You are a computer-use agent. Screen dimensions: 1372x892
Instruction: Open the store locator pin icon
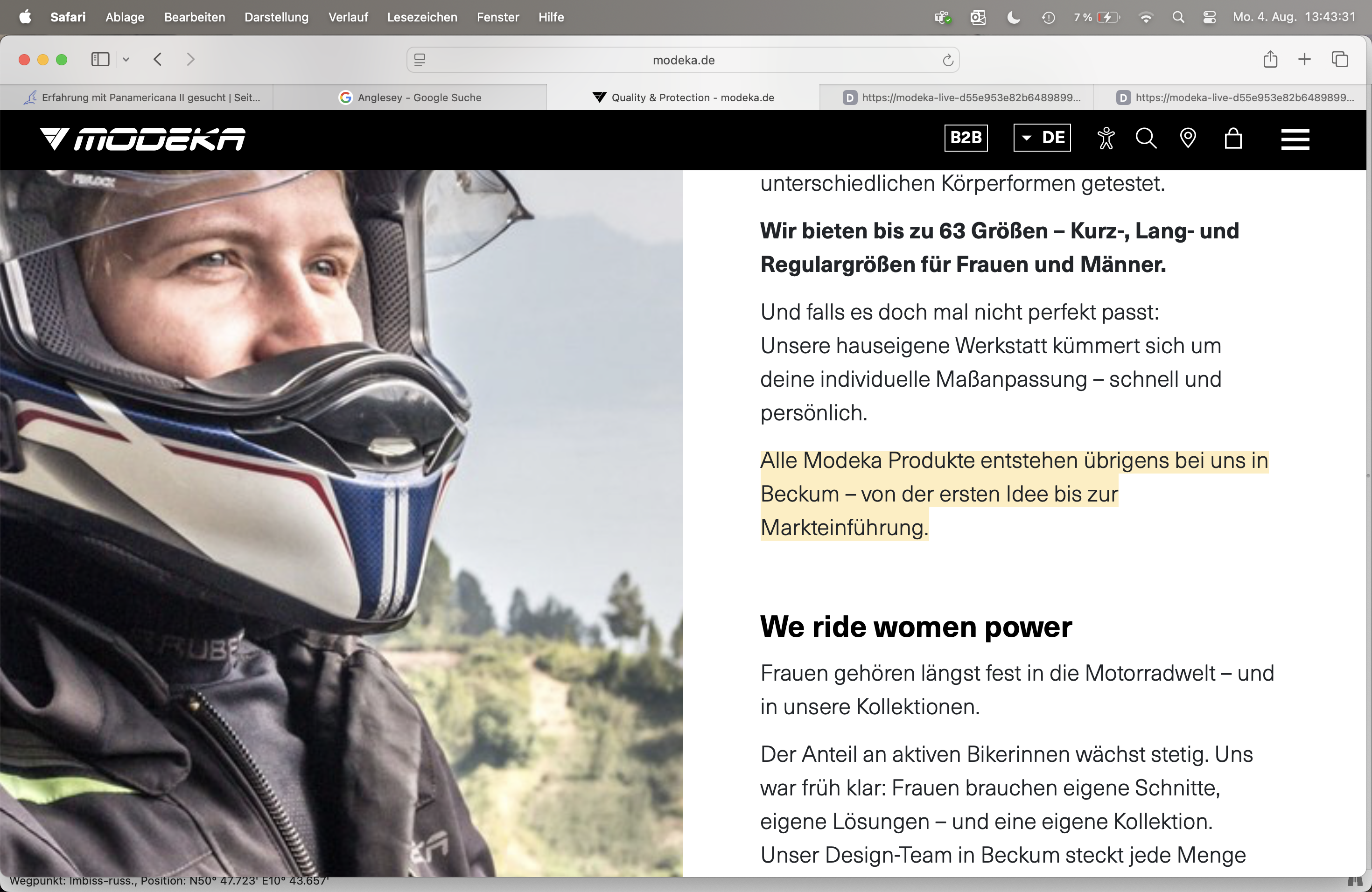1188,138
